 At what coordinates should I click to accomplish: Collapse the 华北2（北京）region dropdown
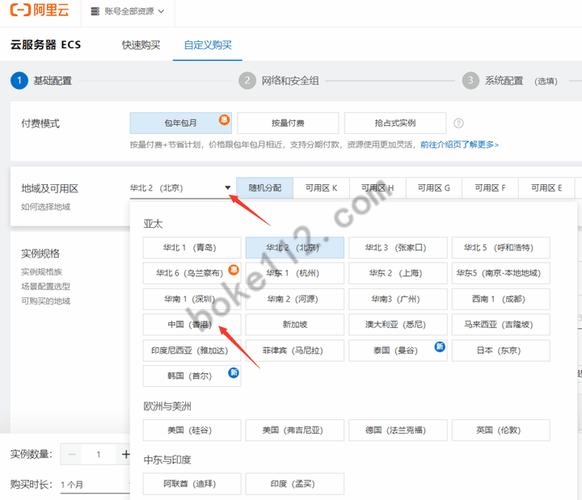180,188
